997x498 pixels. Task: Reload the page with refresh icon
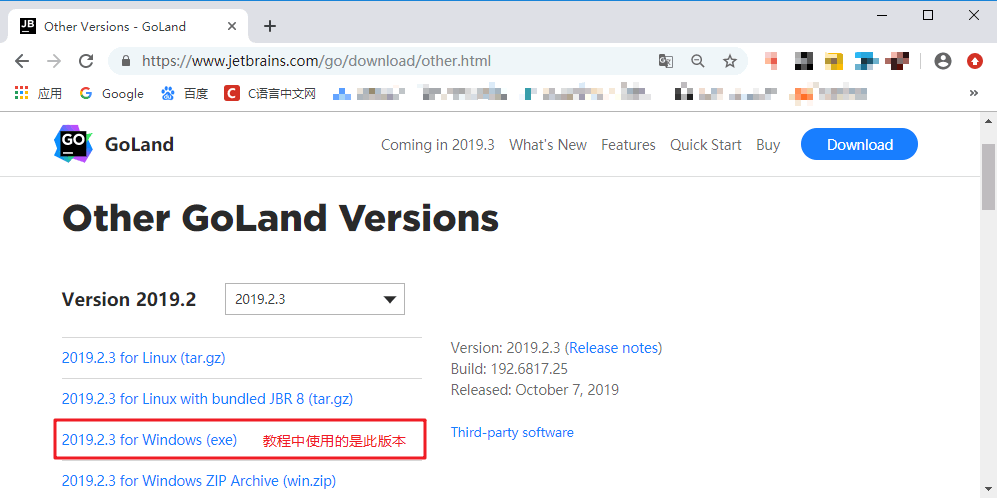pos(86,61)
